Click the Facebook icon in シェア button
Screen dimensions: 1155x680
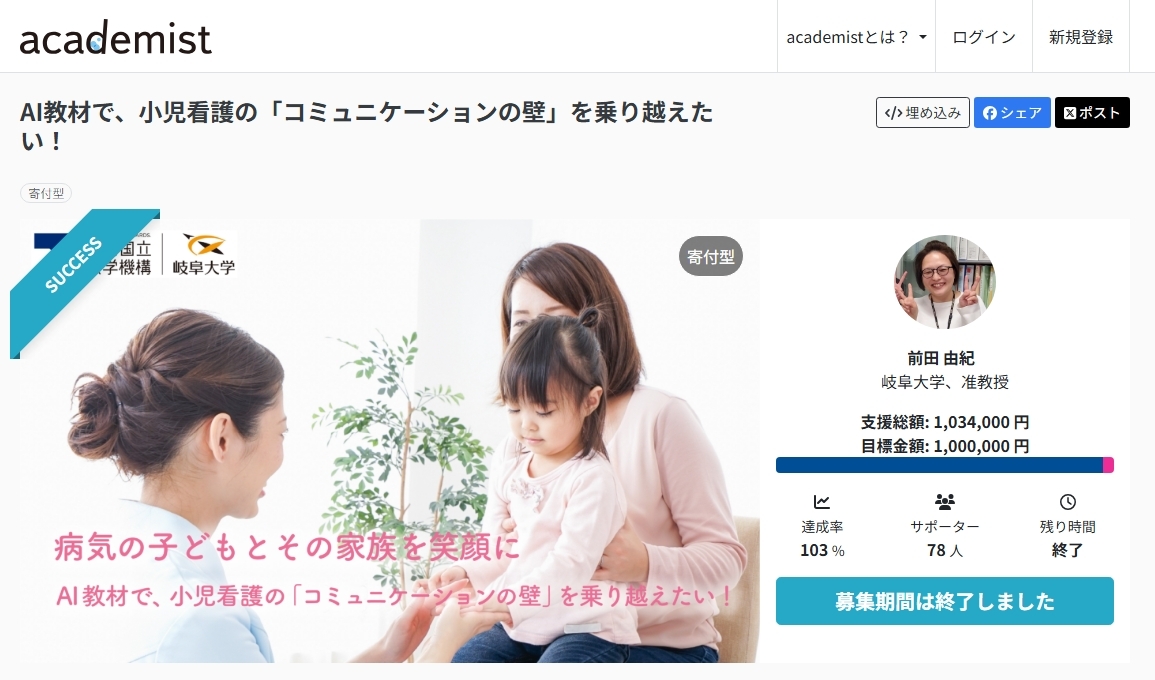990,113
